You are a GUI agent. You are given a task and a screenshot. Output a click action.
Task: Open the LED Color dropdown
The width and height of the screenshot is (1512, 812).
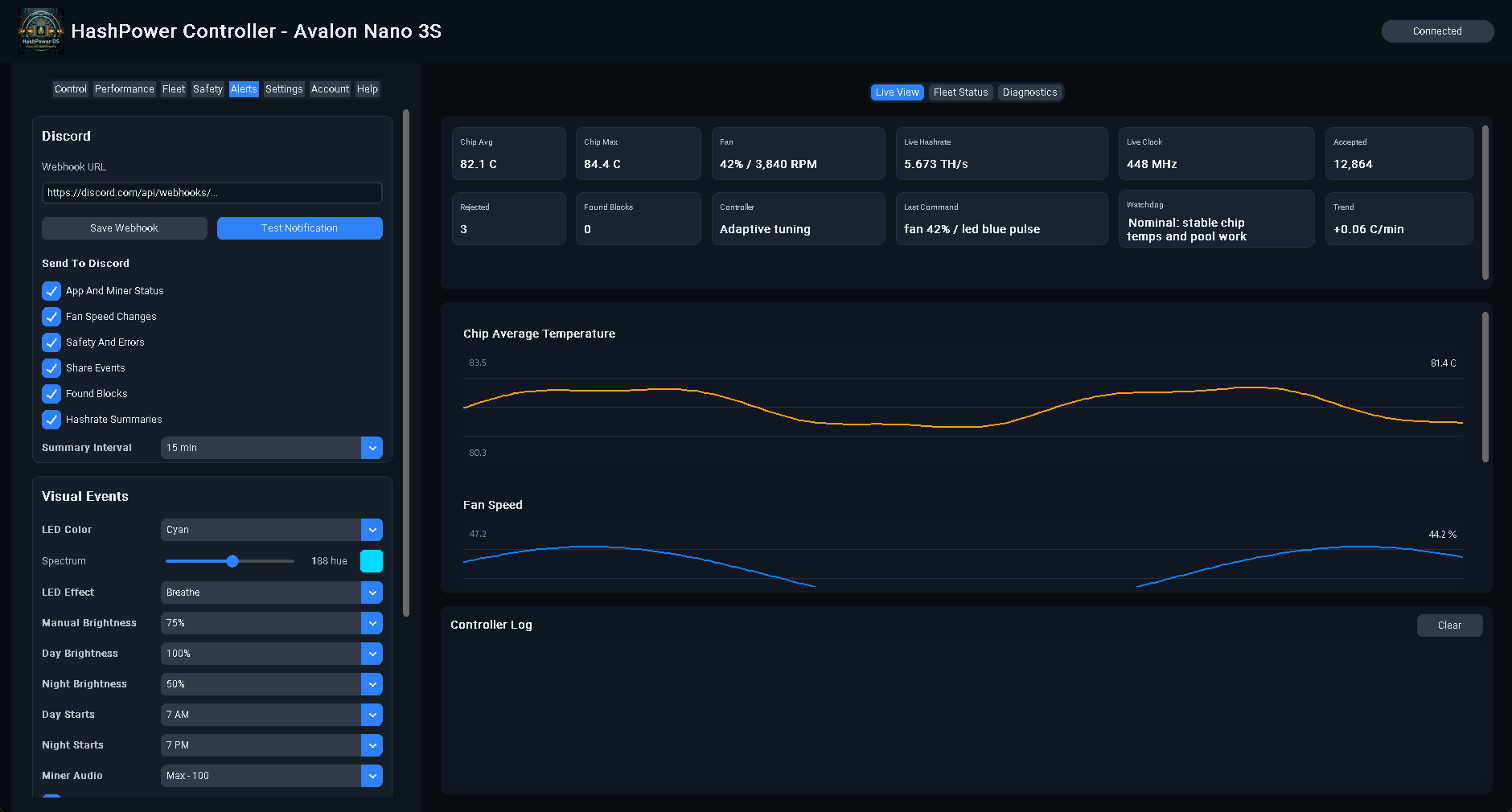tap(272, 530)
